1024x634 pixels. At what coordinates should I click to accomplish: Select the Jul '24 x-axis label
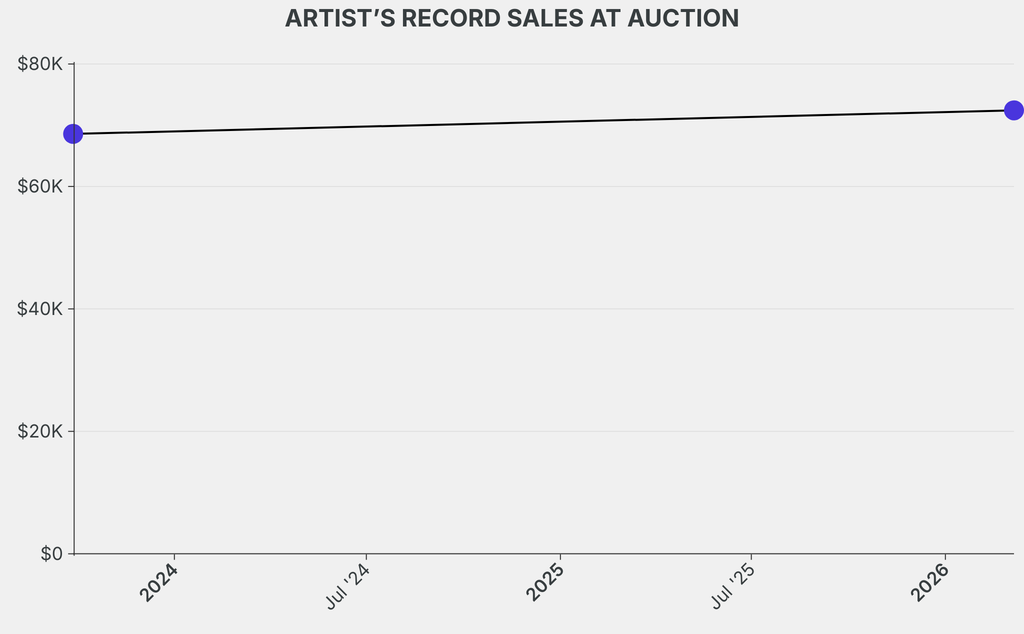click(x=348, y=587)
